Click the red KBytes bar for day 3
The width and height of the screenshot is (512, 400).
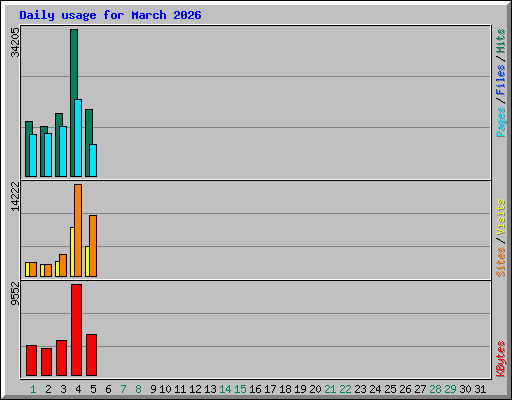pyautogui.click(x=61, y=358)
